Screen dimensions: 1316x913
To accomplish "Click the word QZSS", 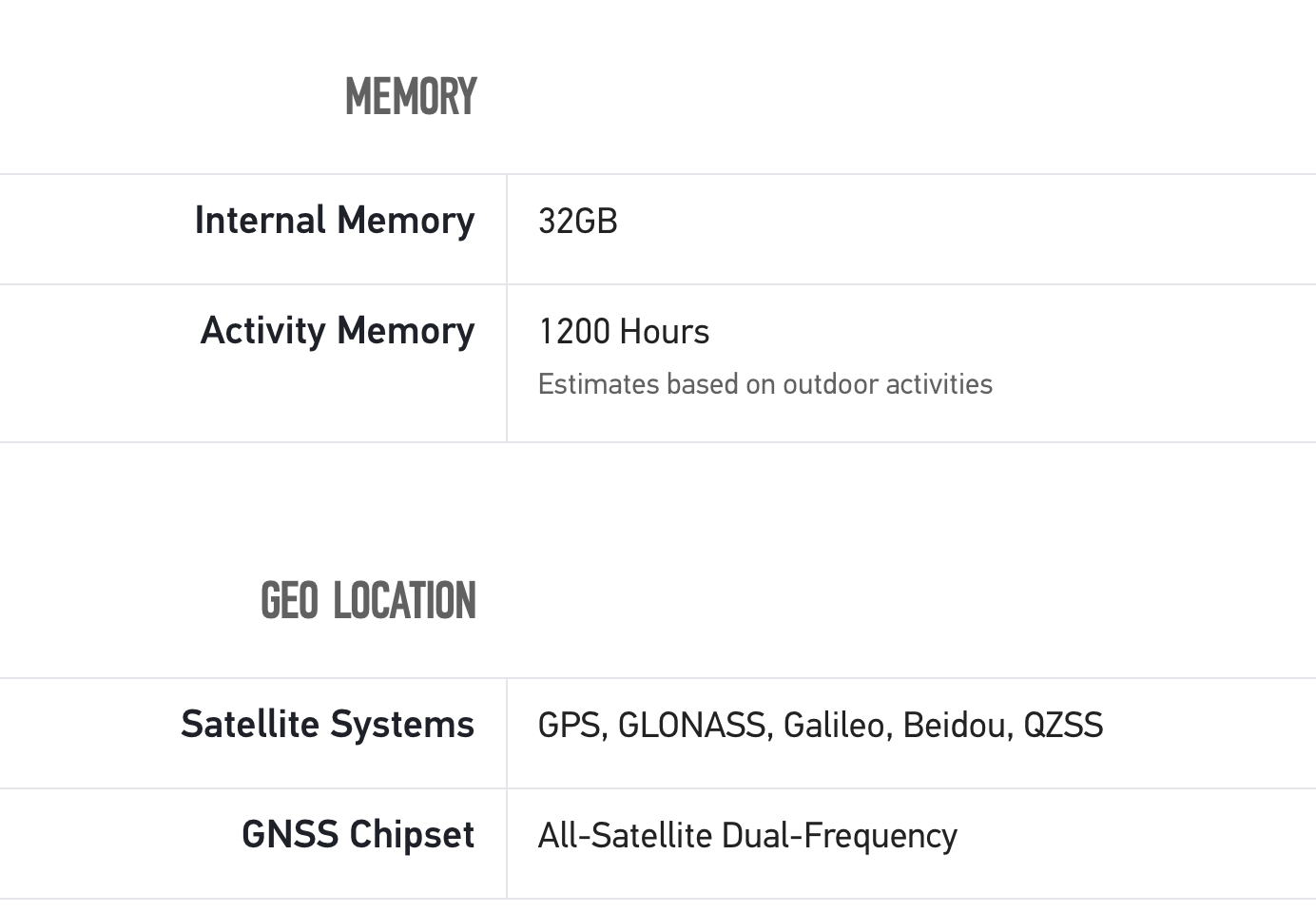I will (x=1063, y=726).
